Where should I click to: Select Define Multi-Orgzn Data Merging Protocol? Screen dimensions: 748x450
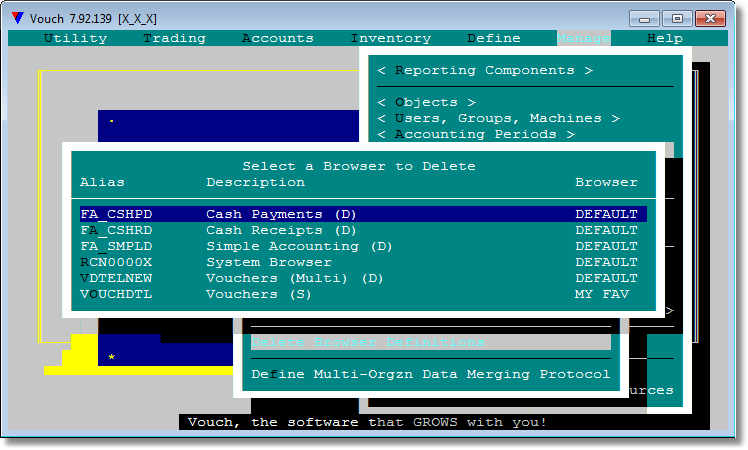[x=431, y=374]
